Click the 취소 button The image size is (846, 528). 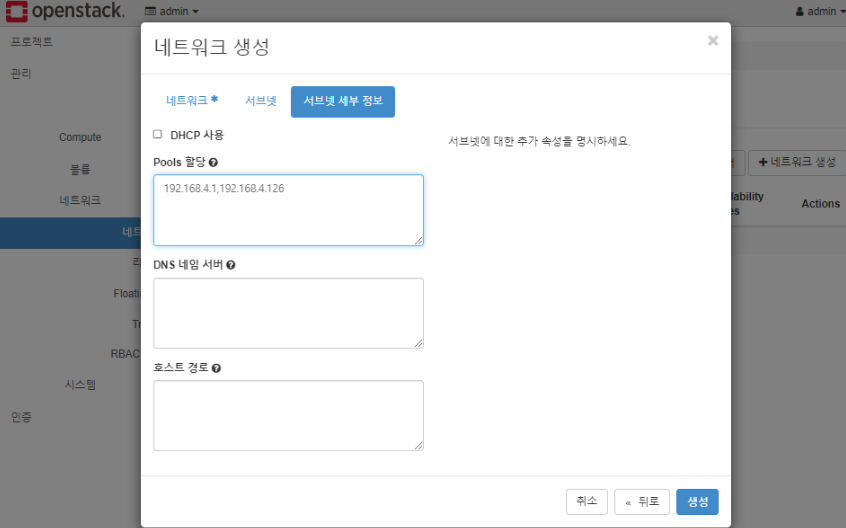[586, 502]
